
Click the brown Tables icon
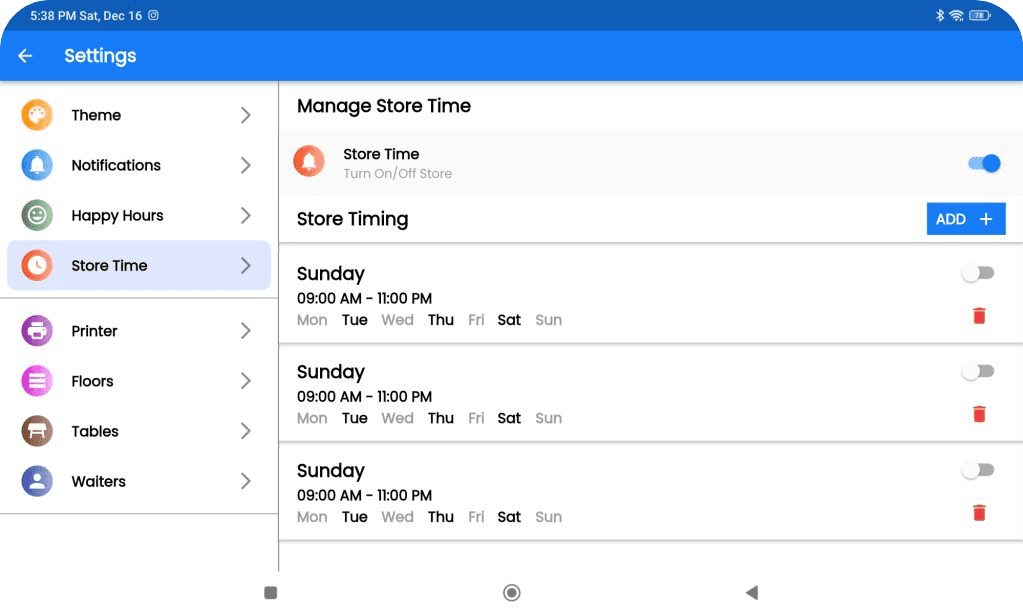(37, 431)
